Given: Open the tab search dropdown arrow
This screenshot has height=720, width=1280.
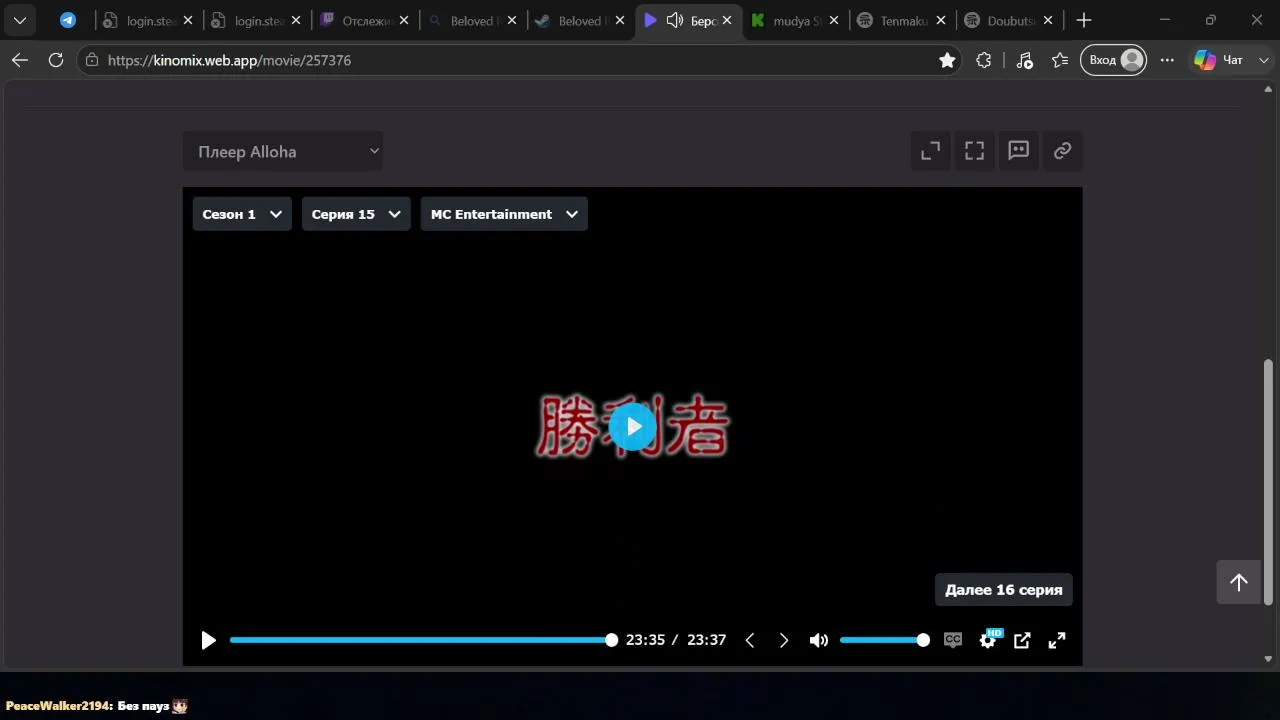Looking at the screenshot, I should click(19, 20).
